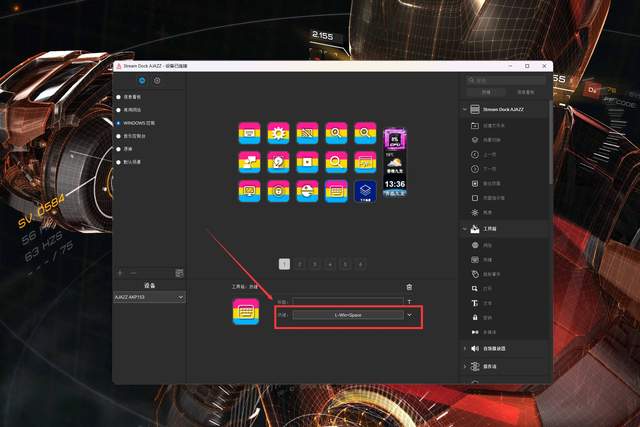640x427 pixels.
Task: Go to page 5 of the key layout
Action: 345,265
